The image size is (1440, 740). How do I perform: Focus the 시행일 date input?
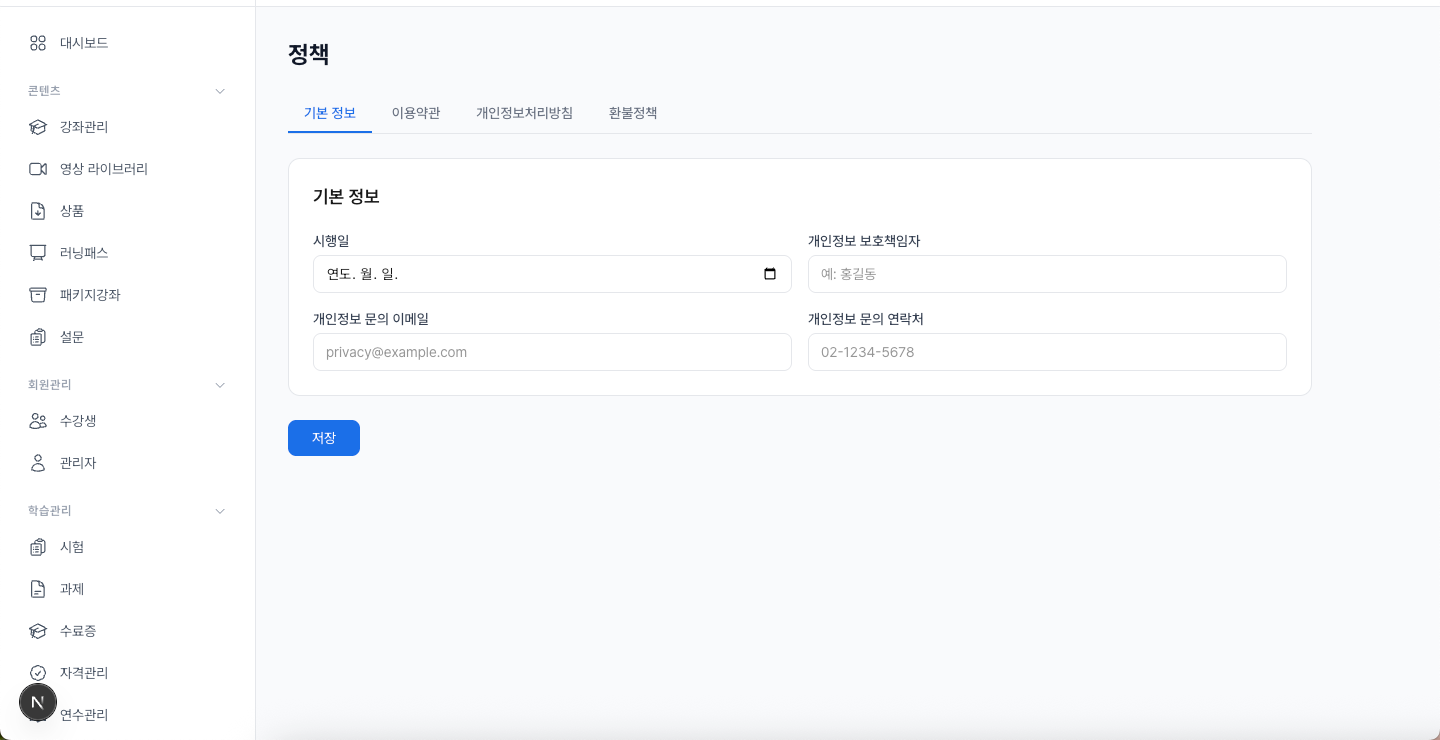[x=552, y=274]
